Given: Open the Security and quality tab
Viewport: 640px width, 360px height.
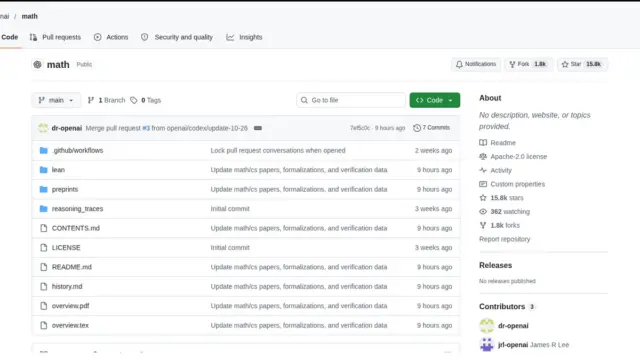Looking at the screenshot, I should (177, 37).
